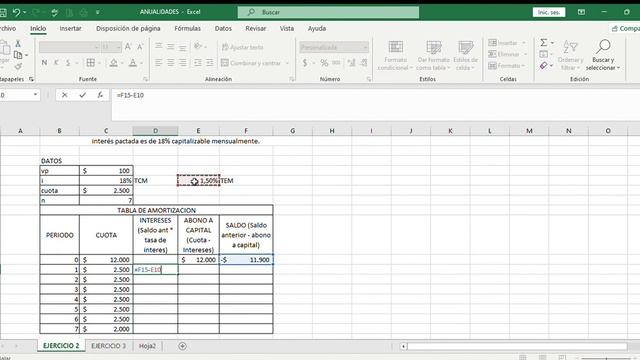Image resolution: width=640 pixels, height=360 pixels.
Task: Increase the font size with the large A
Action: click(128, 47)
